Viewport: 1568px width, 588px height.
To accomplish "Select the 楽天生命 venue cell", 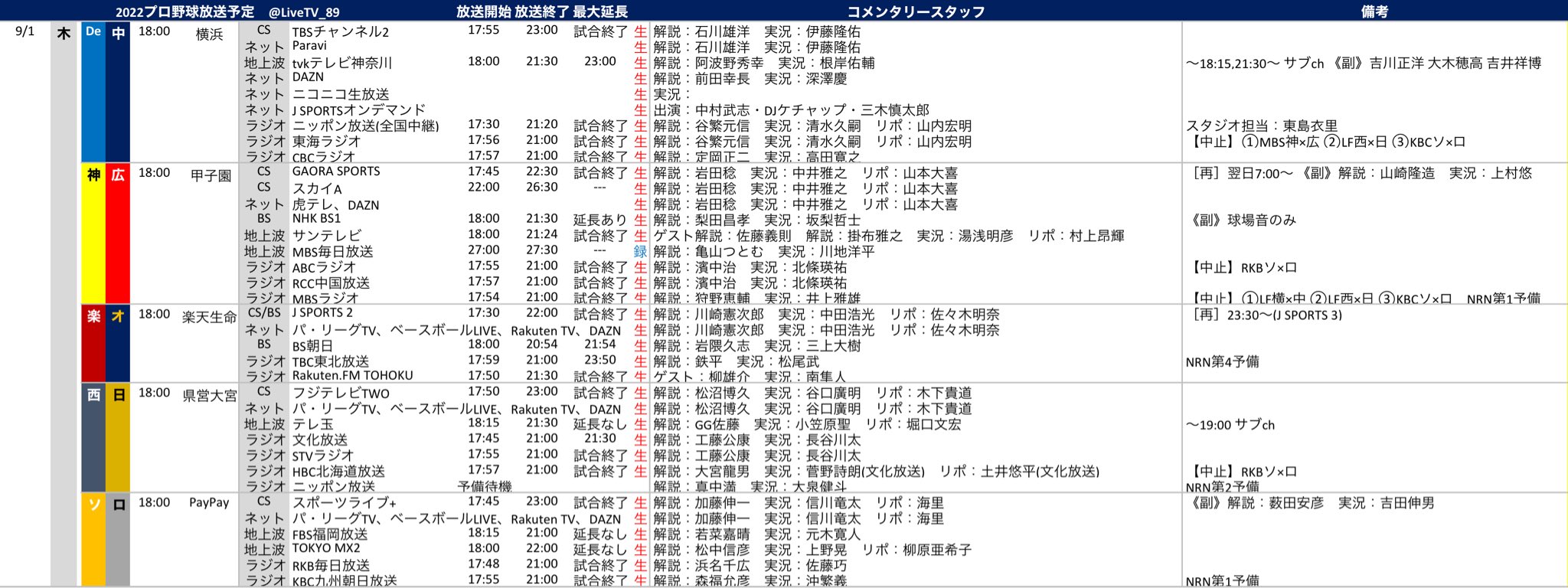I will tap(209, 317).
